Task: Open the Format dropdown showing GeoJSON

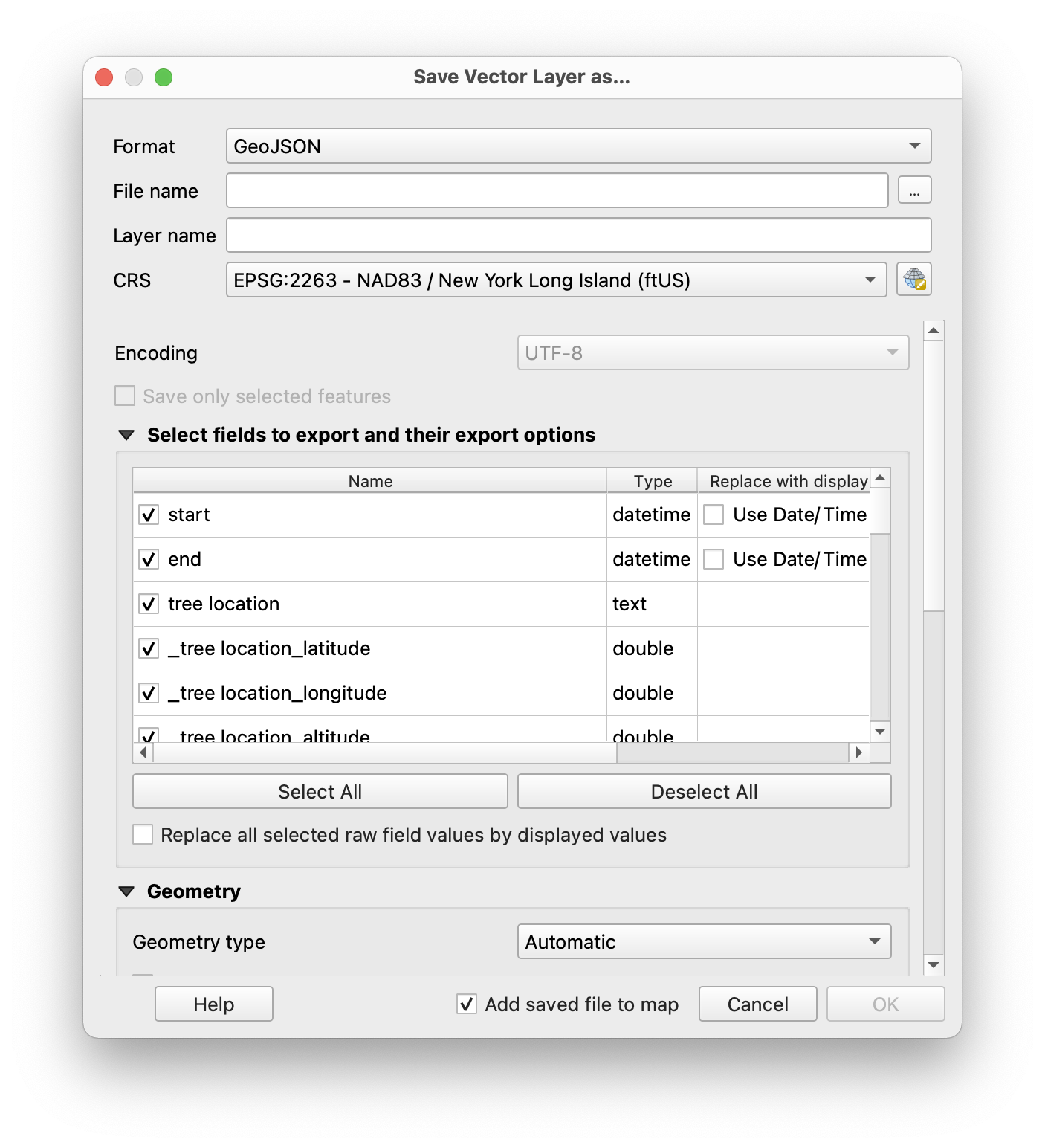Action: pyautogui.click(x=578, y=146)
